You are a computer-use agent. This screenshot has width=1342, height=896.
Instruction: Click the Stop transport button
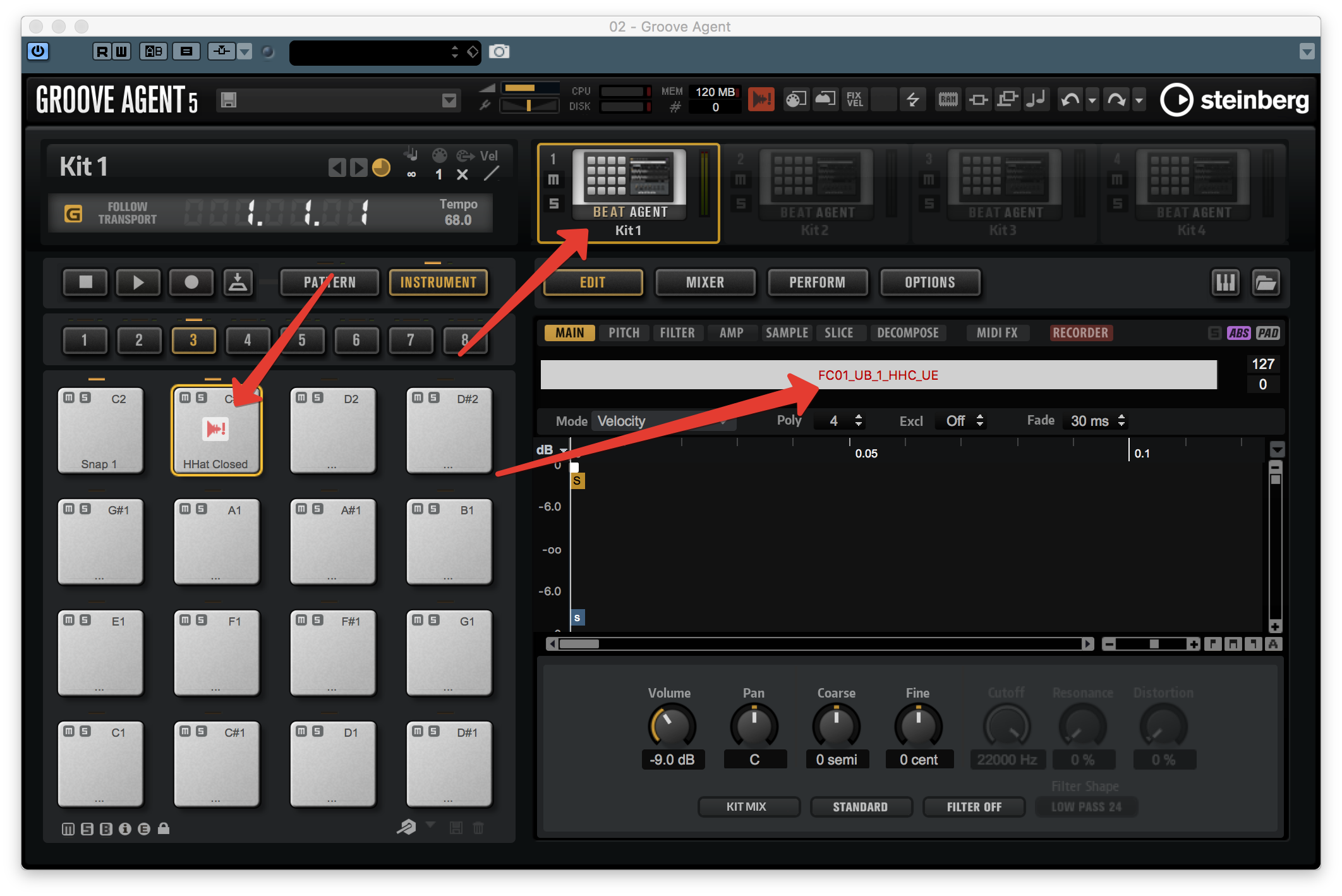(85, 282)
